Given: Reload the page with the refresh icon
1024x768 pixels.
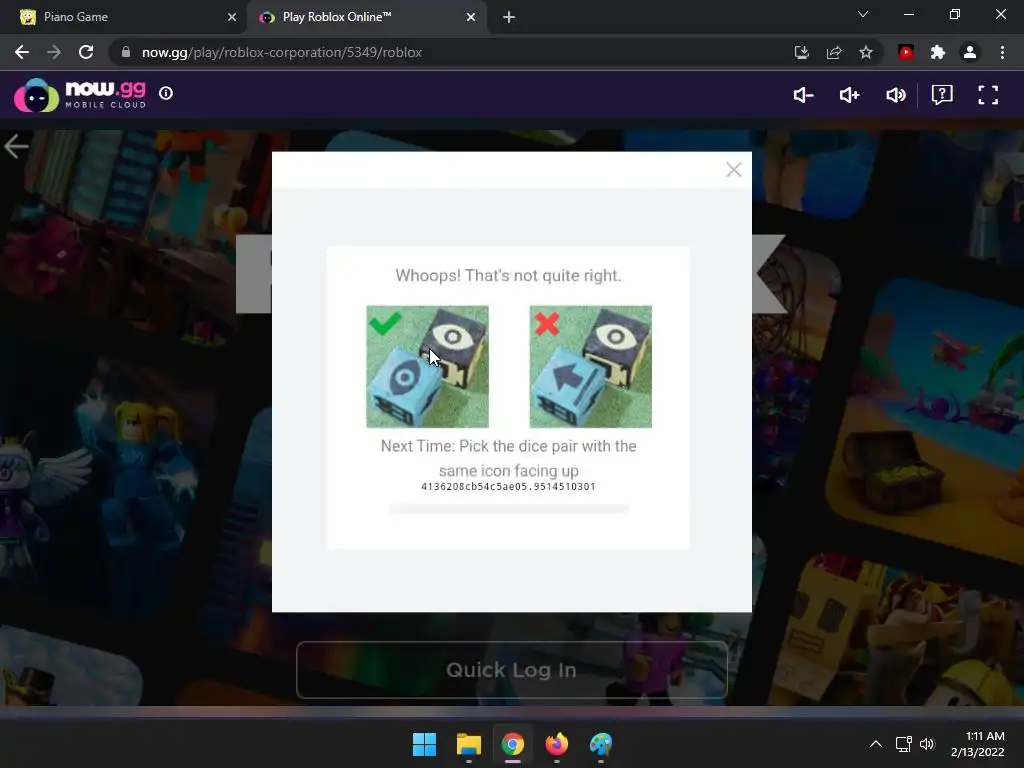Looking at the screenshot, I should click(x=86, y=52).
